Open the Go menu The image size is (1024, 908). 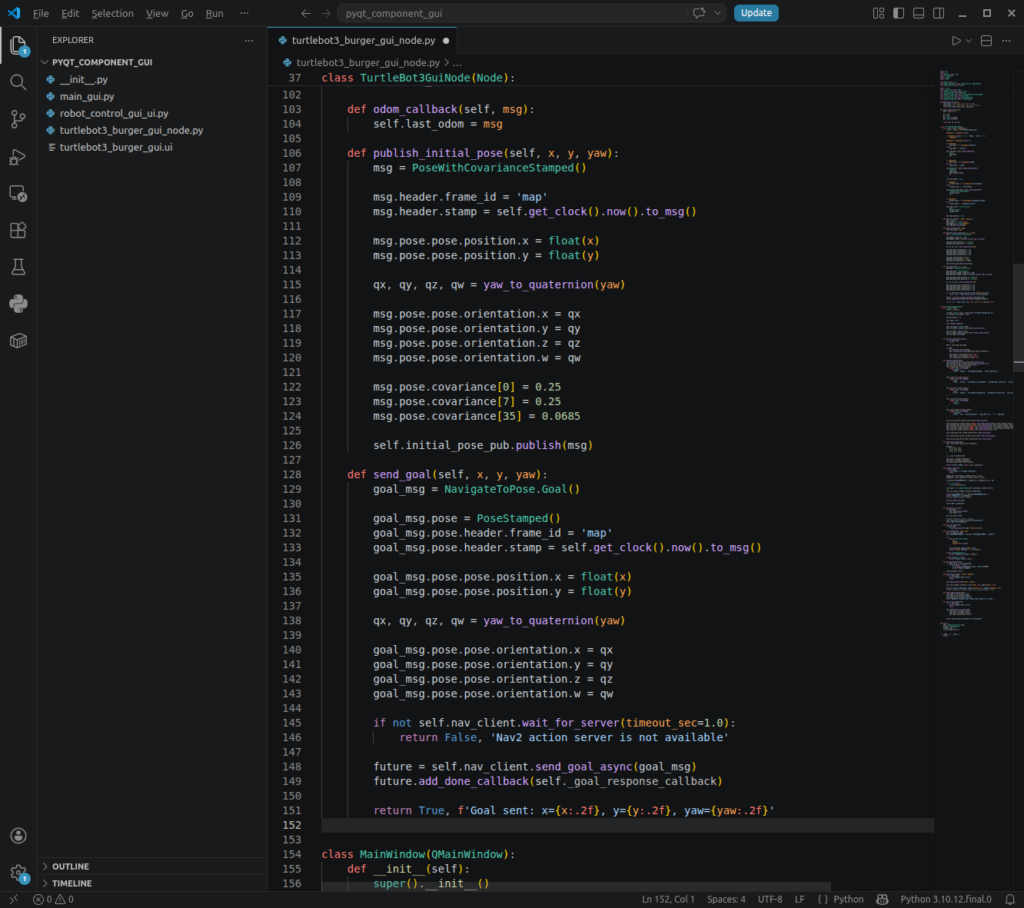pos(187,13)
